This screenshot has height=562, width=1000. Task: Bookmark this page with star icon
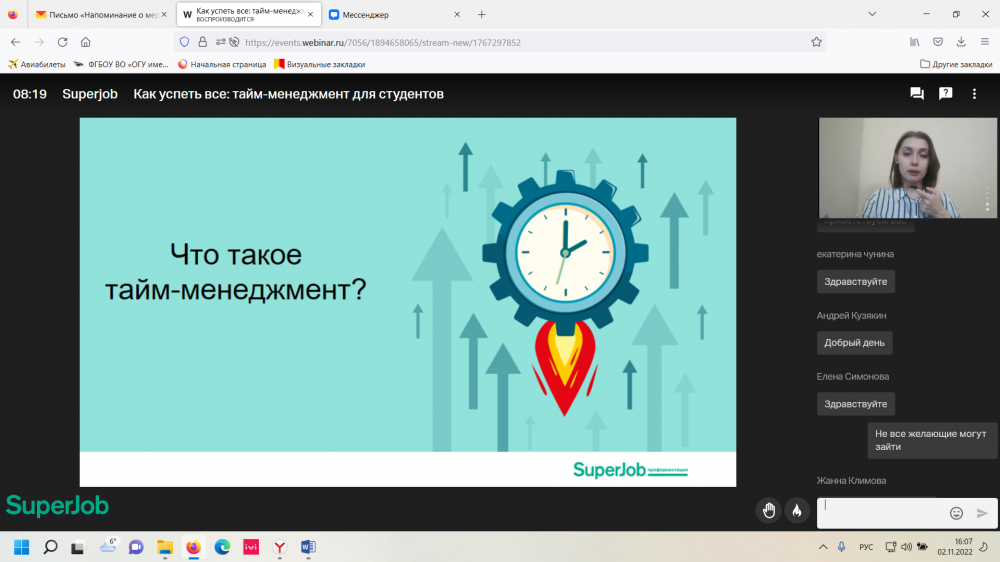816,42
